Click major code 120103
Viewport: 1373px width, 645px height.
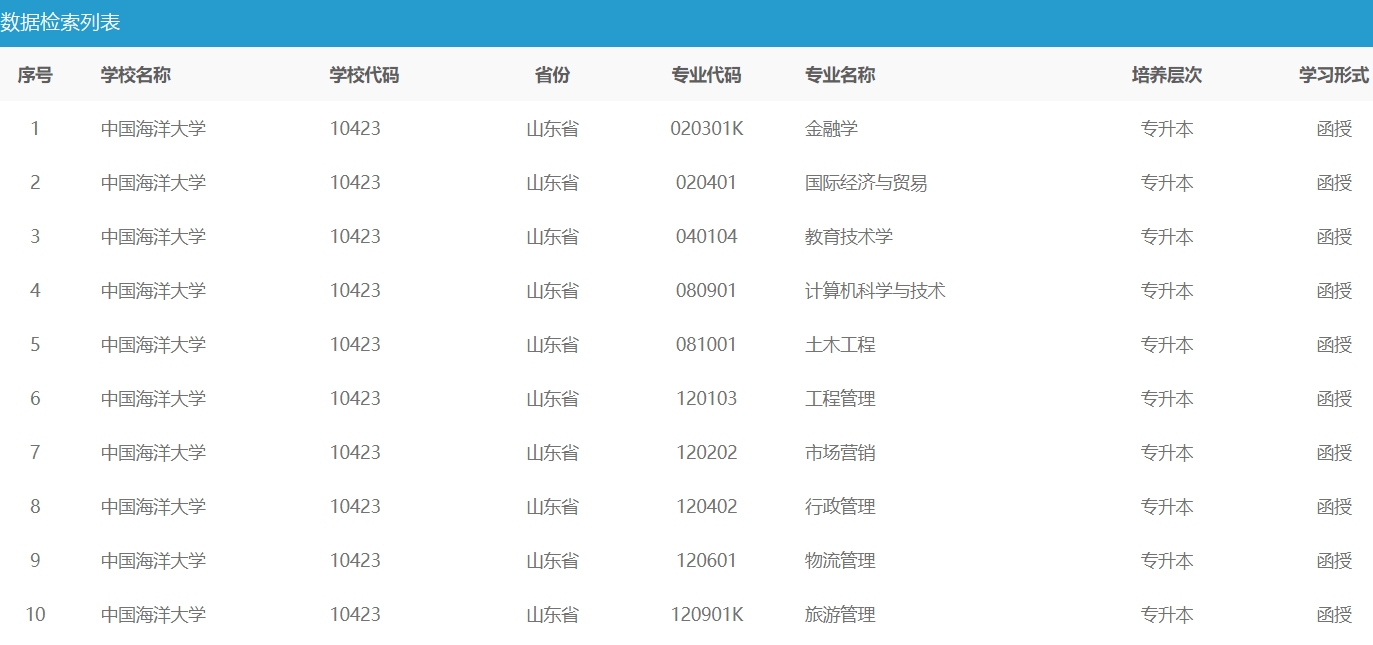707,399
